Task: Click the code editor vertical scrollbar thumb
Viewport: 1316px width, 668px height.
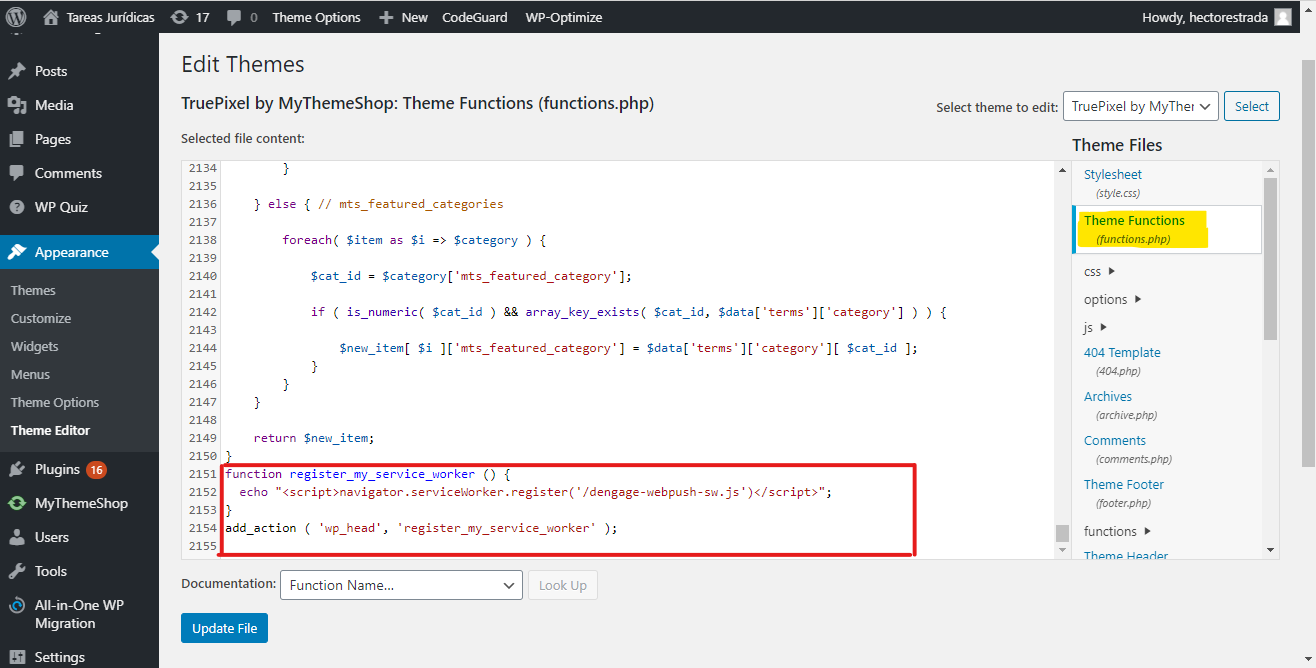Action: 1062,533
